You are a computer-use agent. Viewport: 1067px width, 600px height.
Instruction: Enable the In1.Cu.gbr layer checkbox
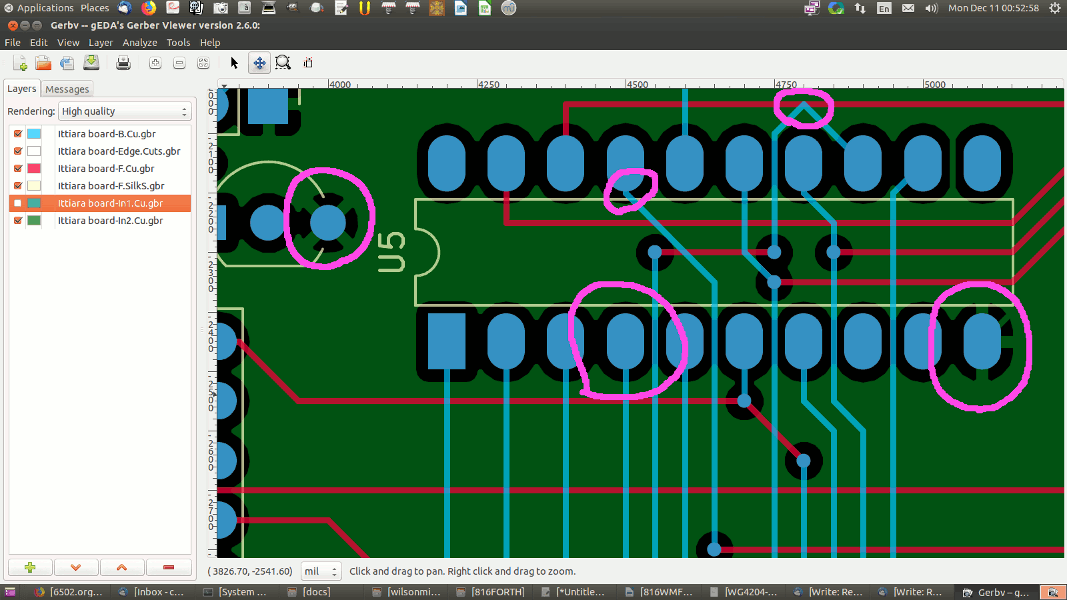click(17, 203)
